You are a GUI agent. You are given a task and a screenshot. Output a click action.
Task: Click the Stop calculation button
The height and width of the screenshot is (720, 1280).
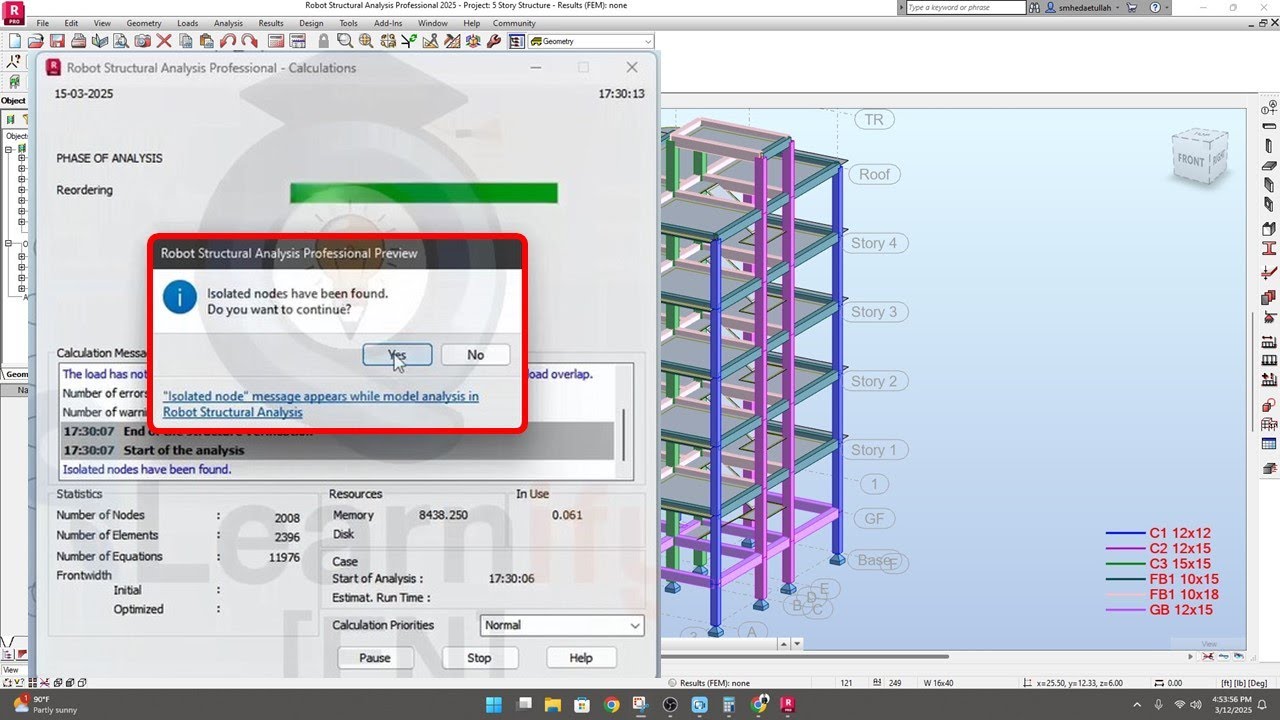(479, 658)
